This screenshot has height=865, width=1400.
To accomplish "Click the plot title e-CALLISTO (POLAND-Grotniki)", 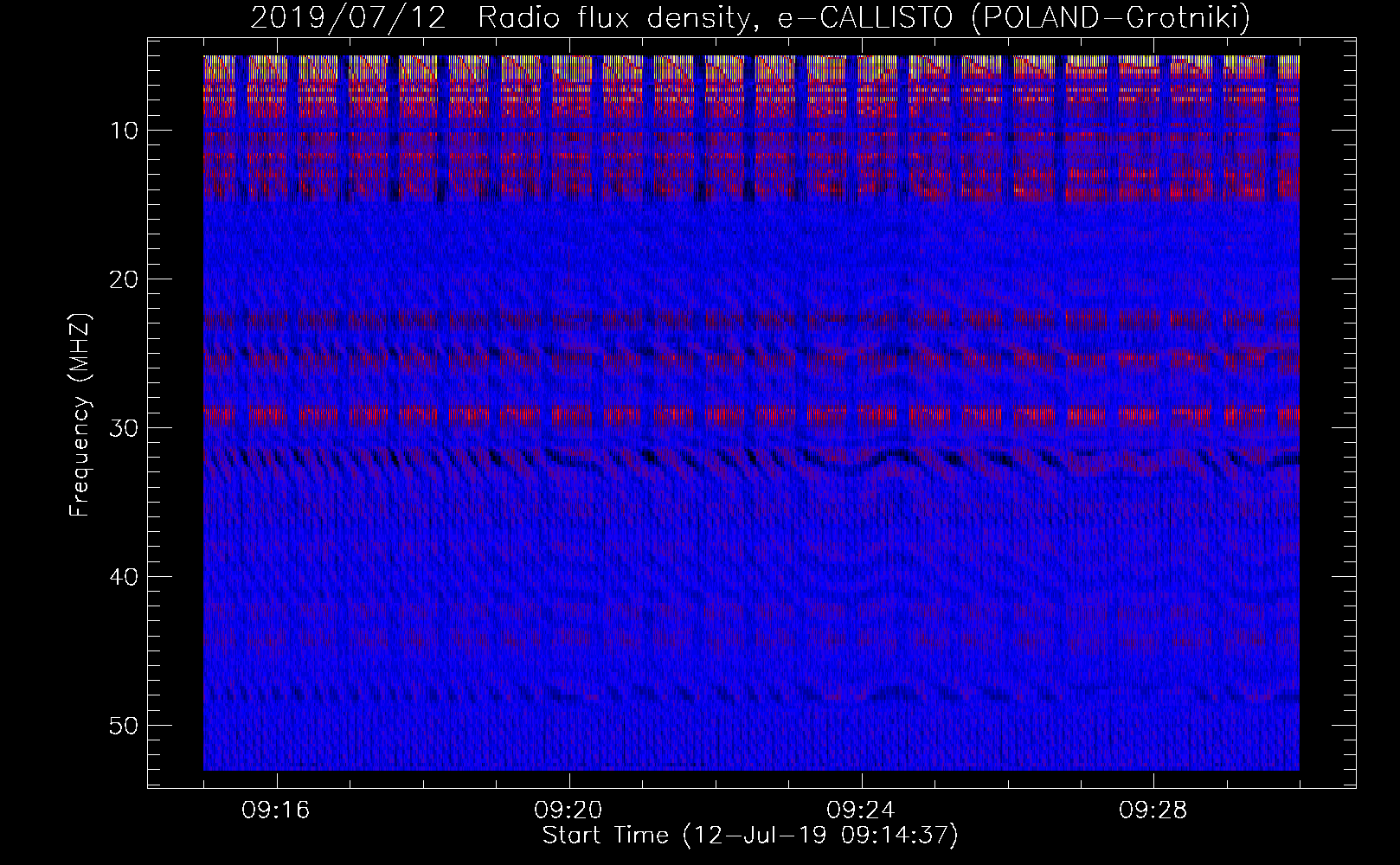I will click(x=1014, y=17).
